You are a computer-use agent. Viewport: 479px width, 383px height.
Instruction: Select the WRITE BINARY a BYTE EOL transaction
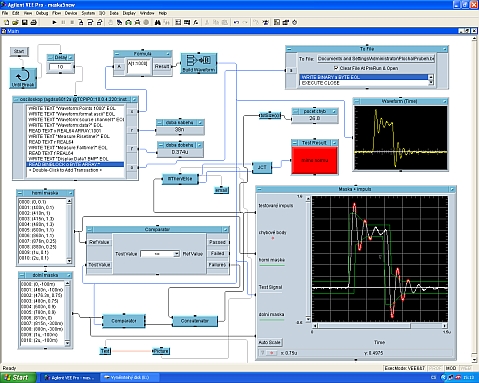364,77
